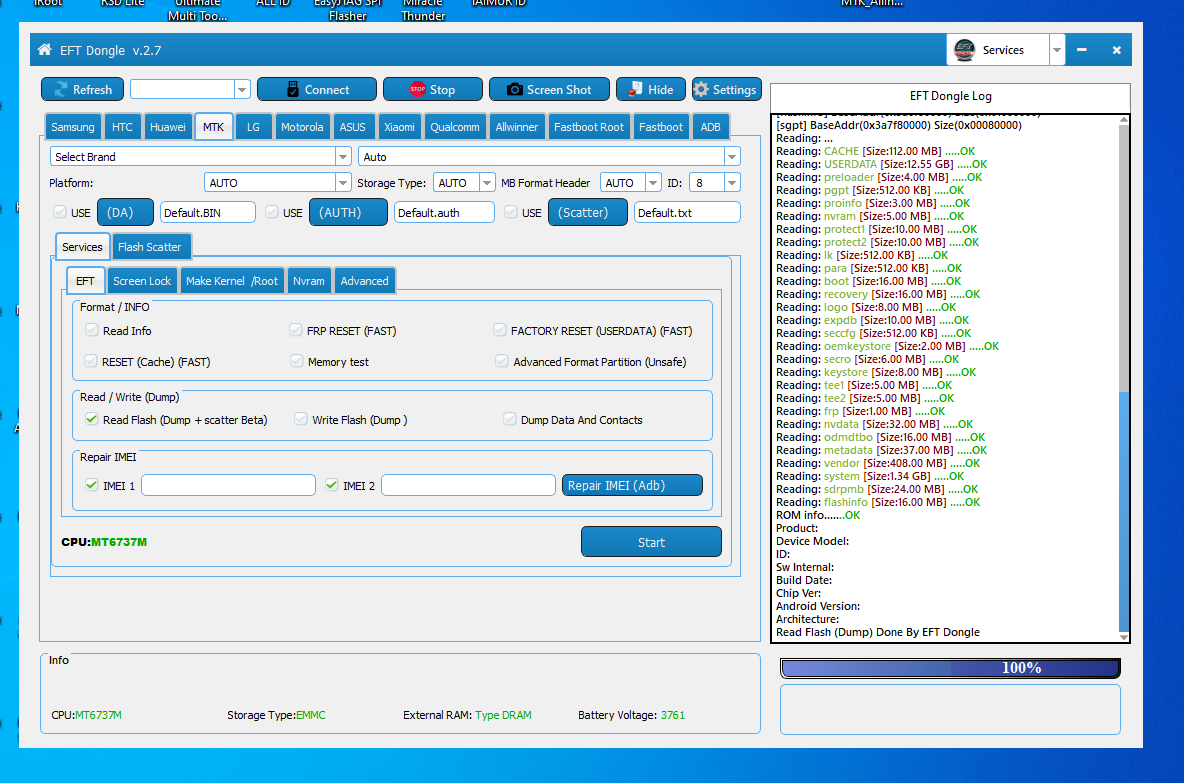
Task: Select the Services sub-tab
Action: click(x=82, y=247)
